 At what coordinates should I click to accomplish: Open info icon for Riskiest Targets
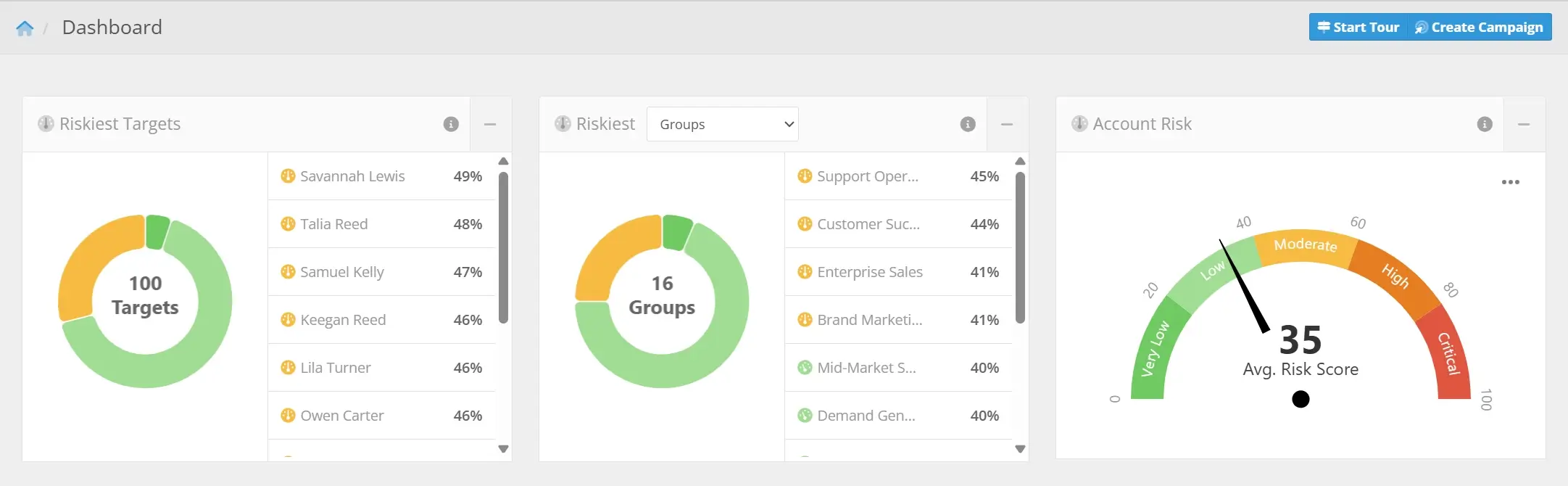pyautogui.click(x=451, y=124)
